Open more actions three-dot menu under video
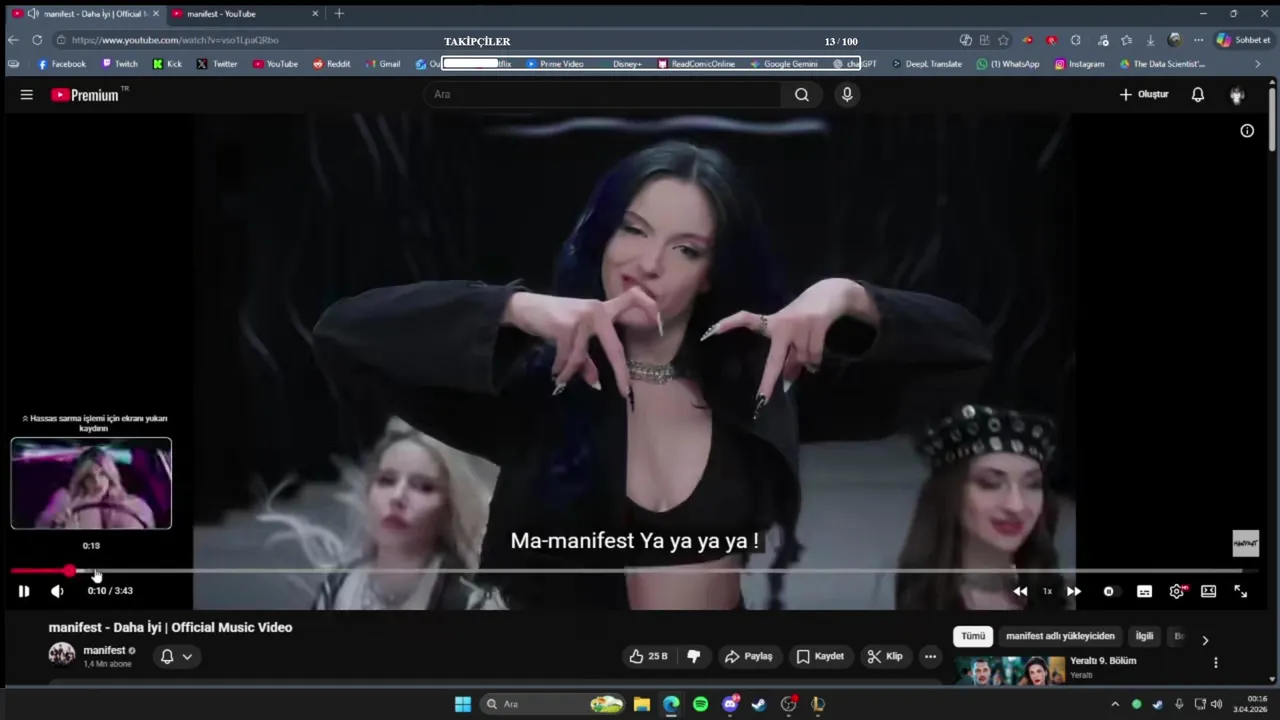The height and width of the screenshot is (720, 1280). pos(930,657)
